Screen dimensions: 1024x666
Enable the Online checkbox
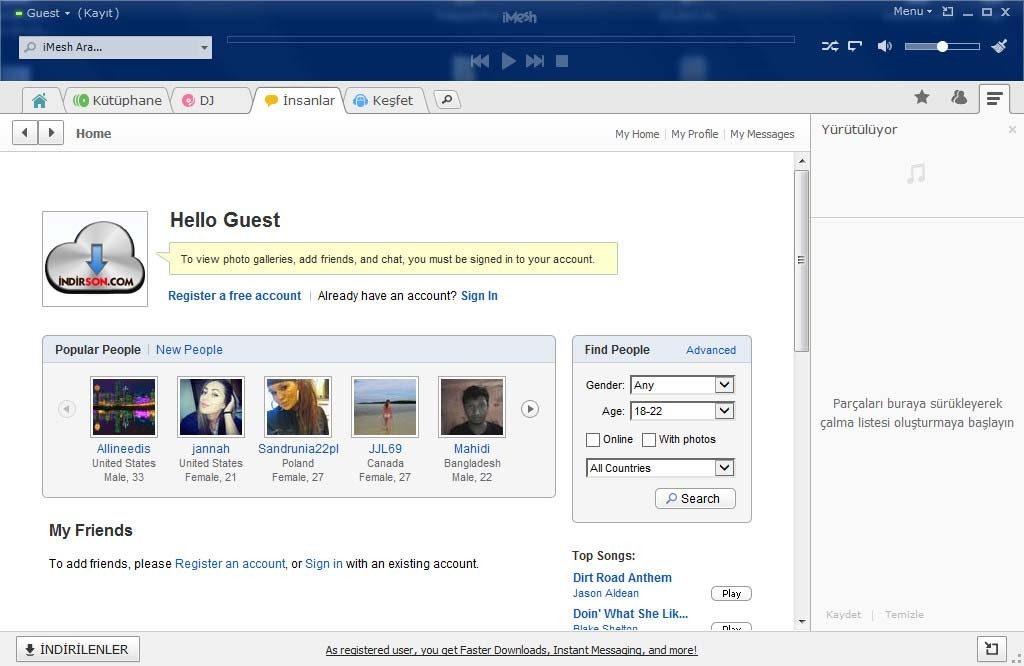(x=593, y=440)
